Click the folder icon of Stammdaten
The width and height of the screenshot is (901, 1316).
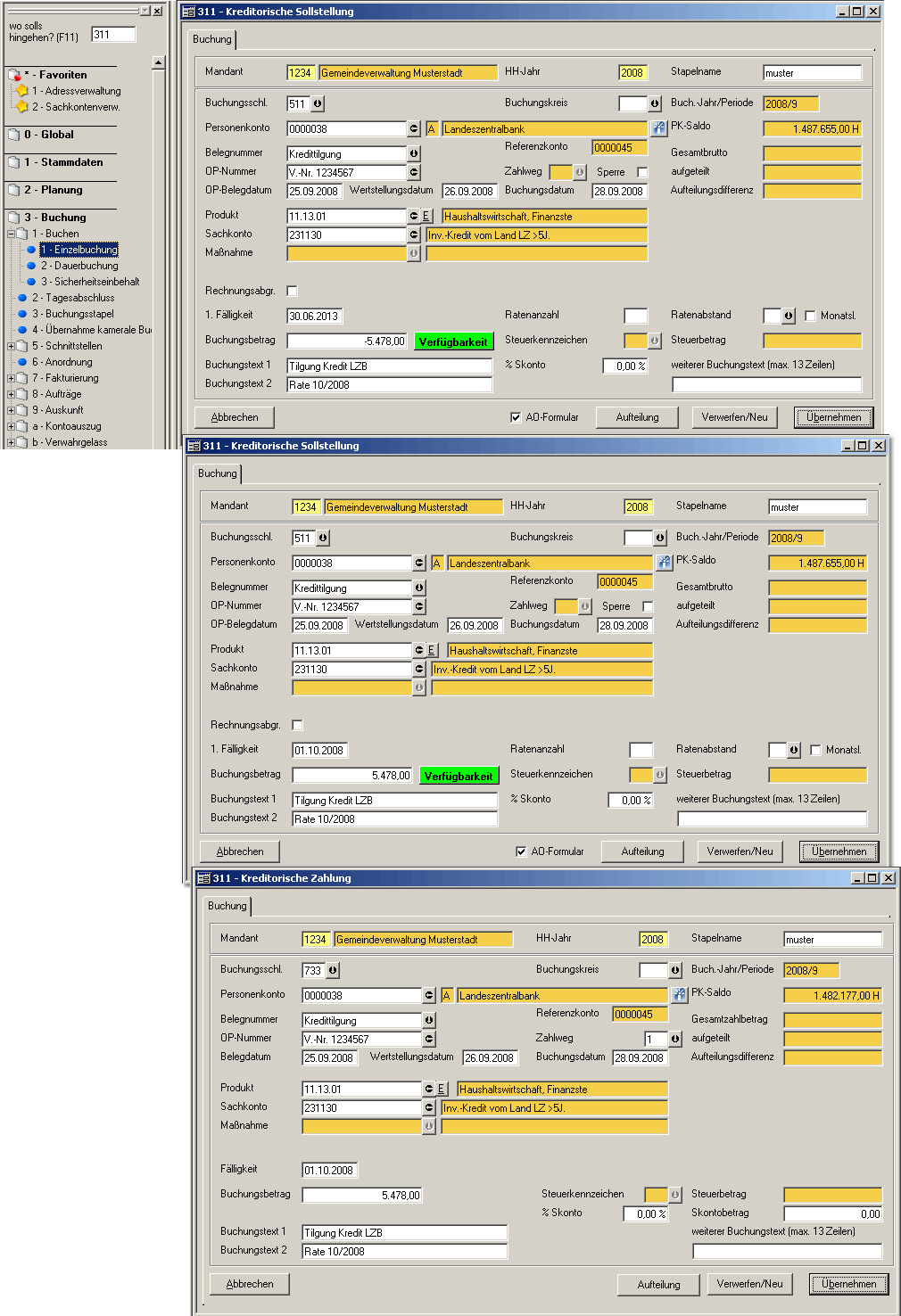tap(13, 162)
